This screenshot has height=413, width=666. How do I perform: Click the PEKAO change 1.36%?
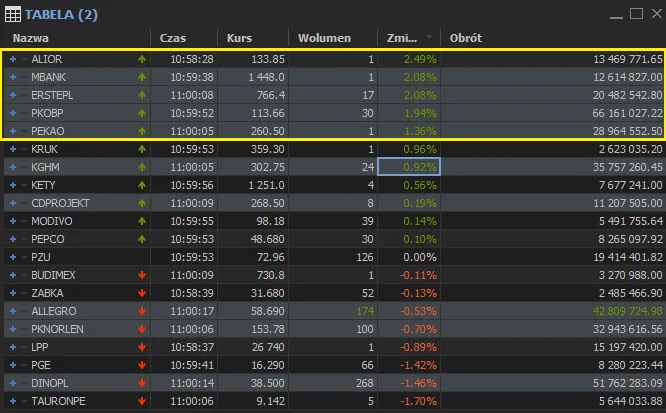click(x=420, y=131)
